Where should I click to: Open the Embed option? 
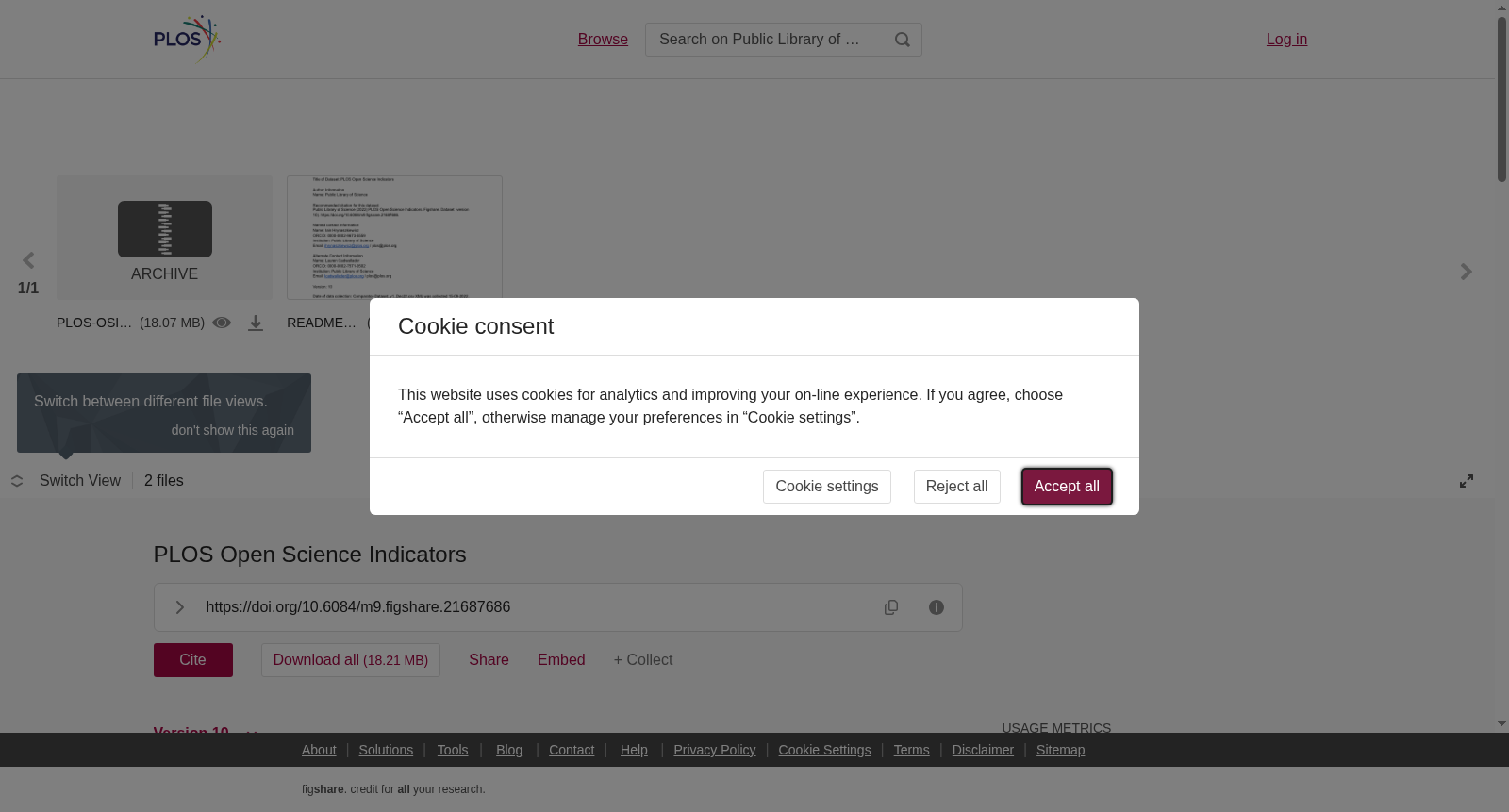click(561, 660)
